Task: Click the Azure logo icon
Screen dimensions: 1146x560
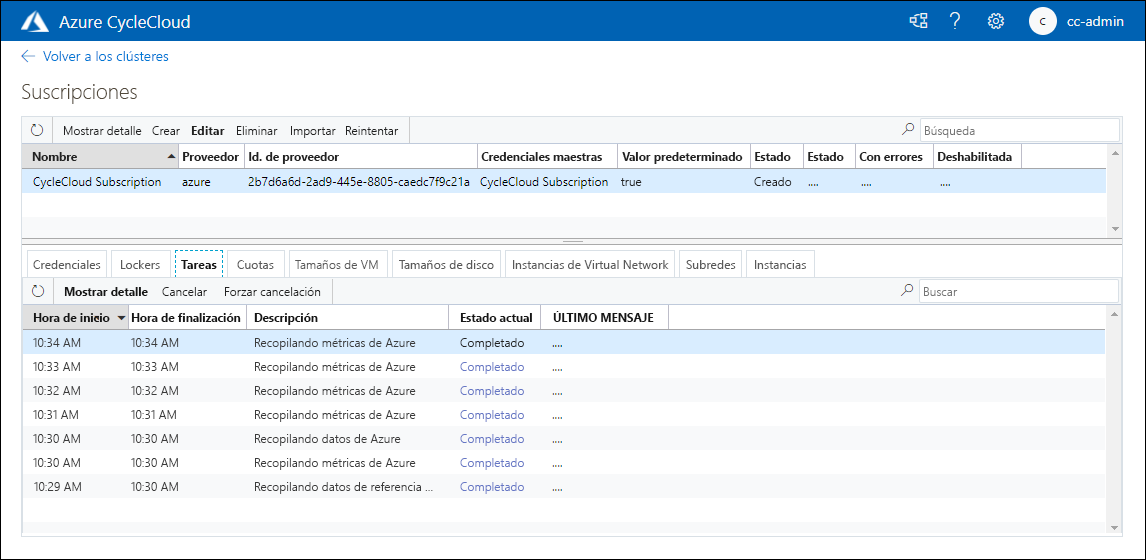Action: tap(34, 21)
